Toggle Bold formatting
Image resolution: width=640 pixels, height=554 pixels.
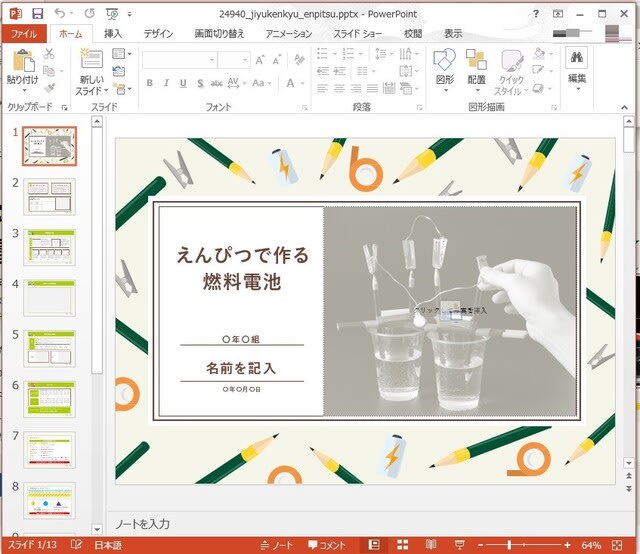tap(150, 83)
